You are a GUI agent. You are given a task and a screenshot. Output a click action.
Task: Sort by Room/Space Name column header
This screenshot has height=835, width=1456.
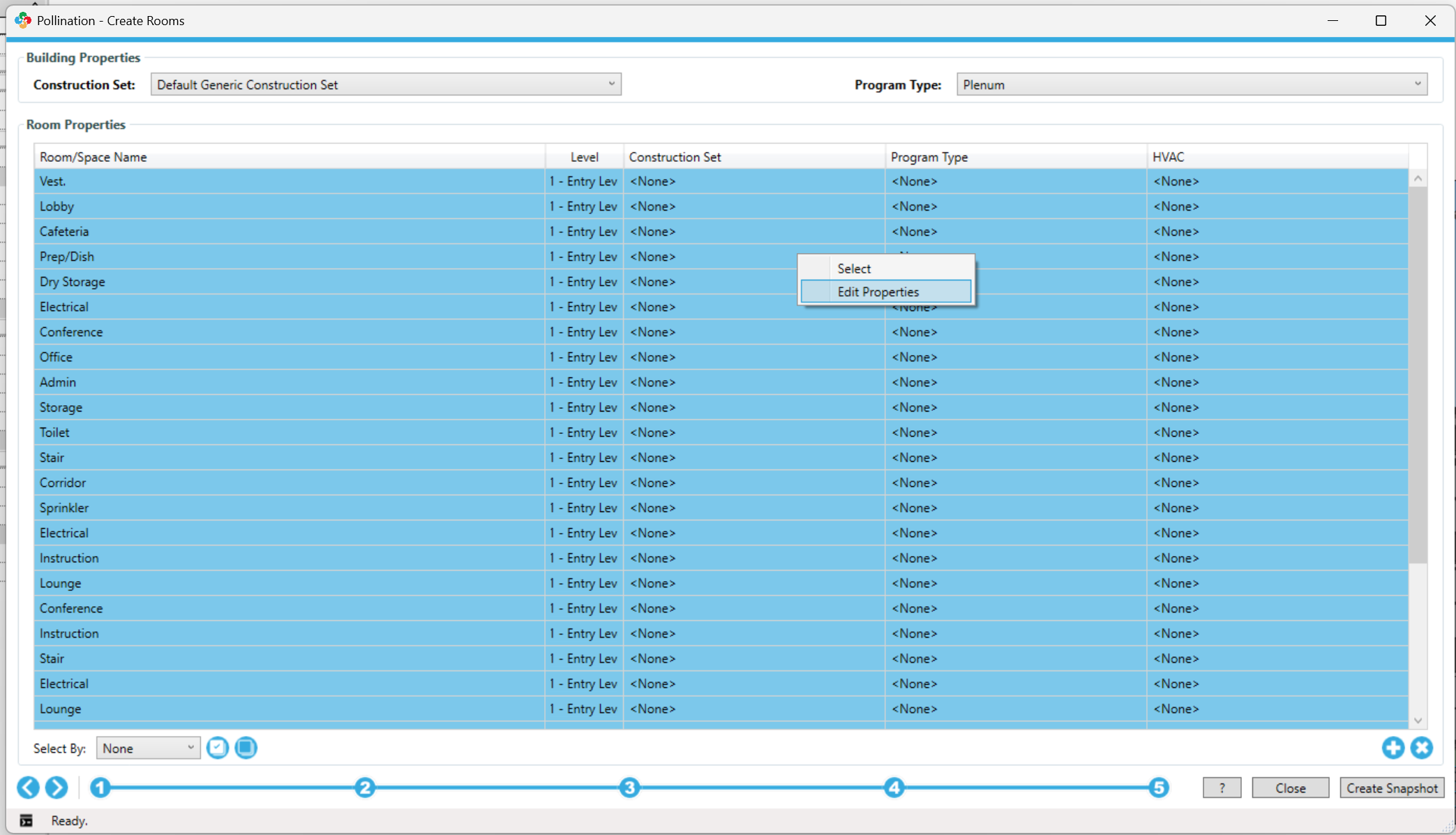pyautogui.click(x=290, y=157)
